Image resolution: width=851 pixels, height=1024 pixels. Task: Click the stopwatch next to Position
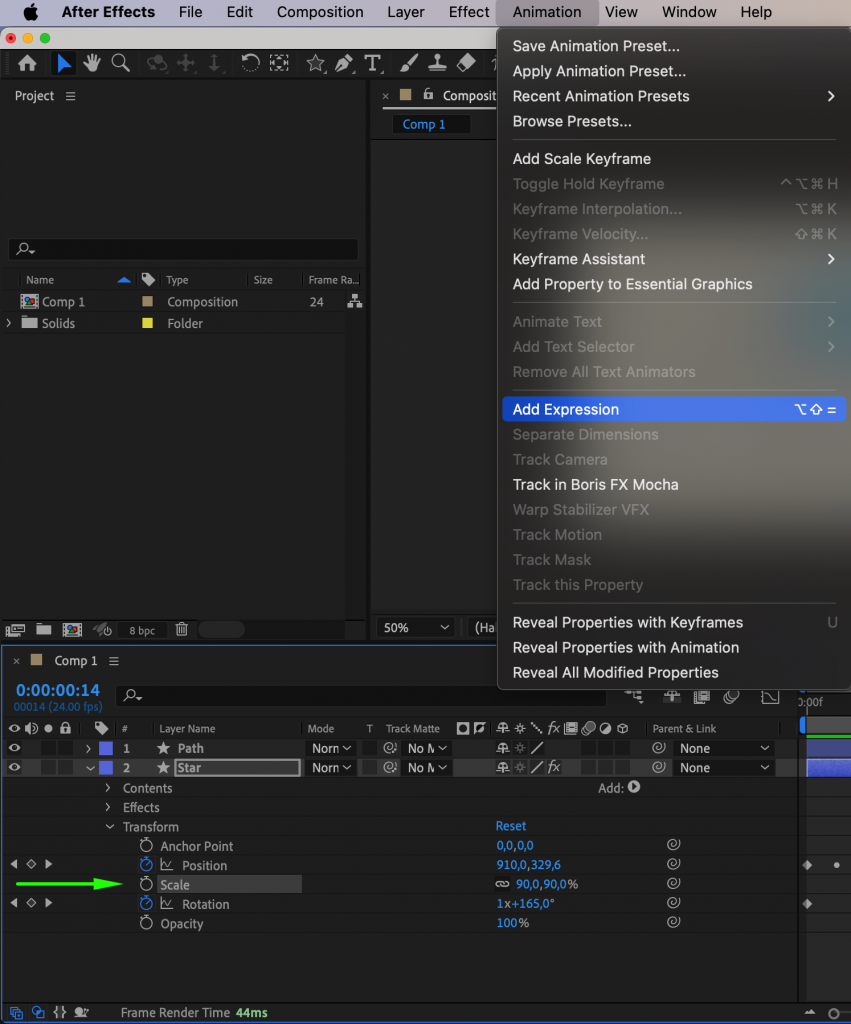(148, 865)
